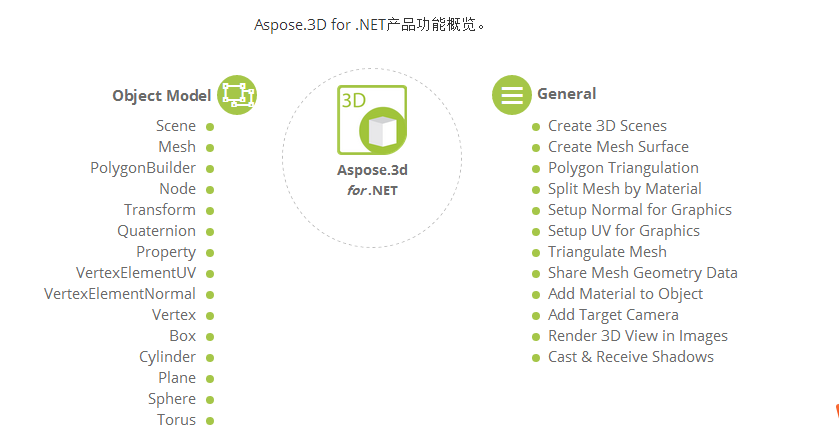Click the green bullet beside Torus

[x=210, y=421]
